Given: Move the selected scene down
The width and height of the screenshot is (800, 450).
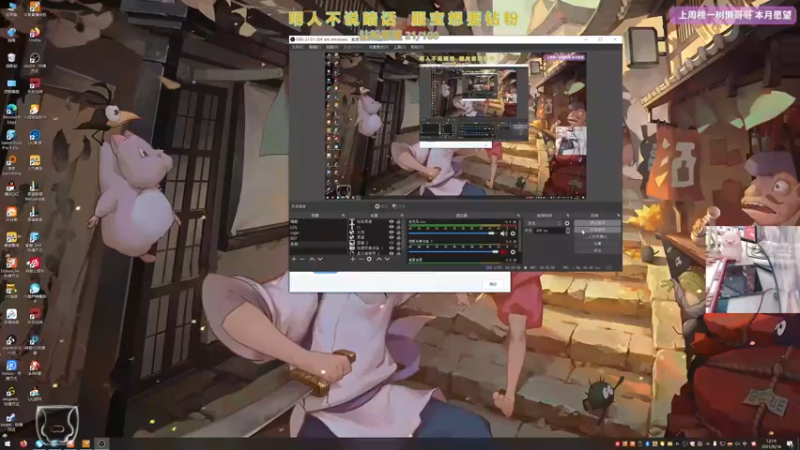Looking at the screenshot, I should pos(320,259).
